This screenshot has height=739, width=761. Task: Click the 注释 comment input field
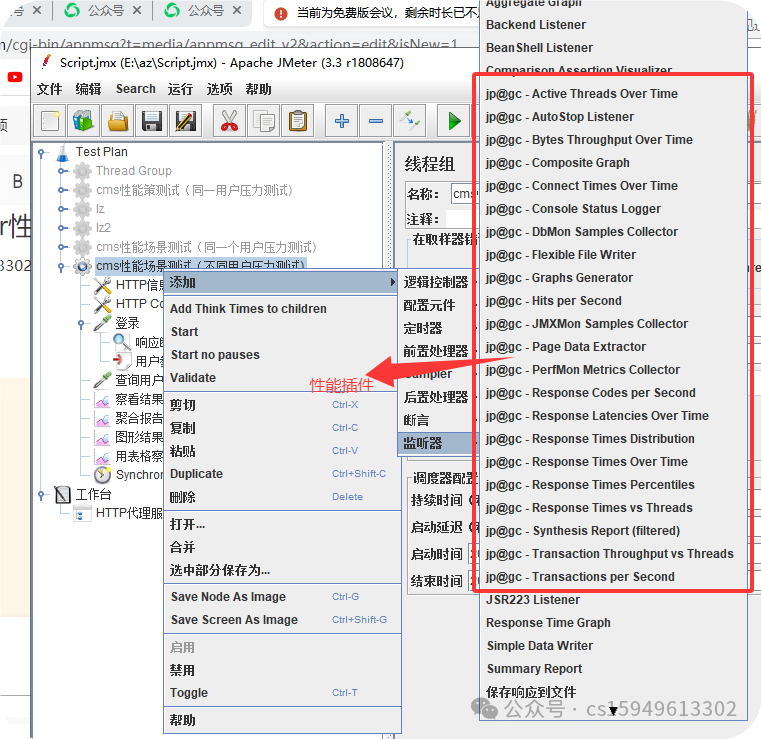[462, 219]
